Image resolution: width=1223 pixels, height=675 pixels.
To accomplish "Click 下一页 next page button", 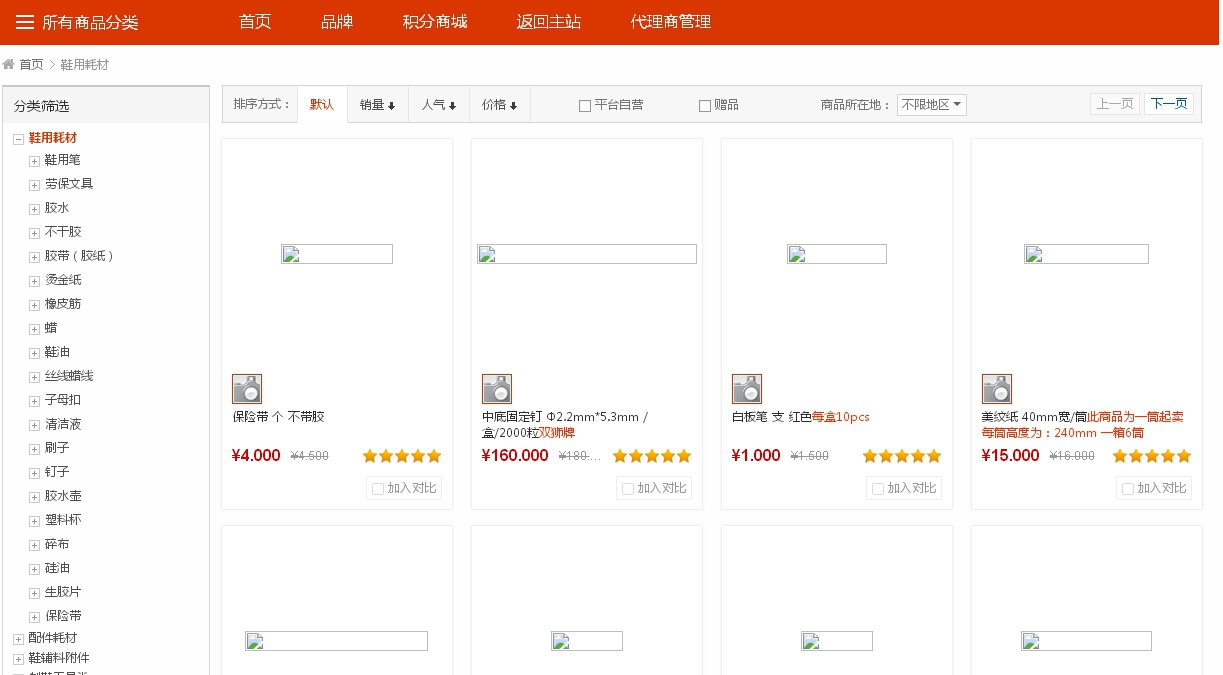I will pos(1169,104).
